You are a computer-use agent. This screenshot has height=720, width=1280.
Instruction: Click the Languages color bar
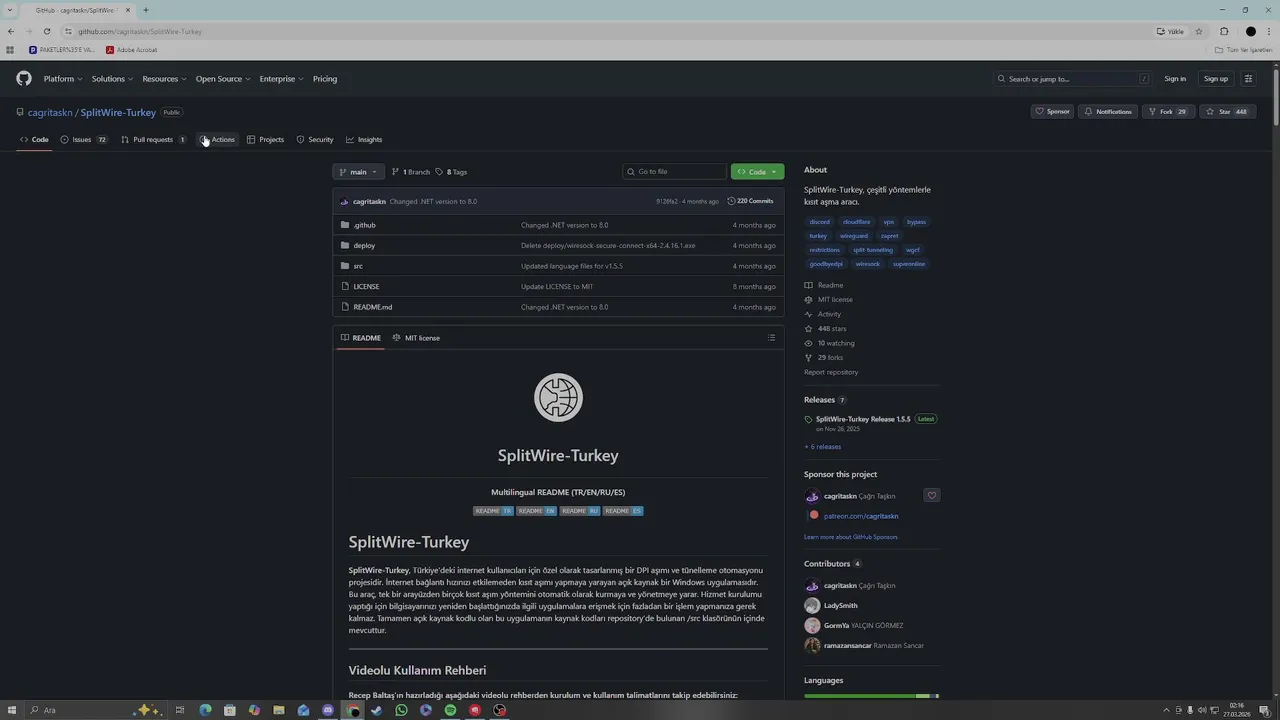[x=871, y=696]
